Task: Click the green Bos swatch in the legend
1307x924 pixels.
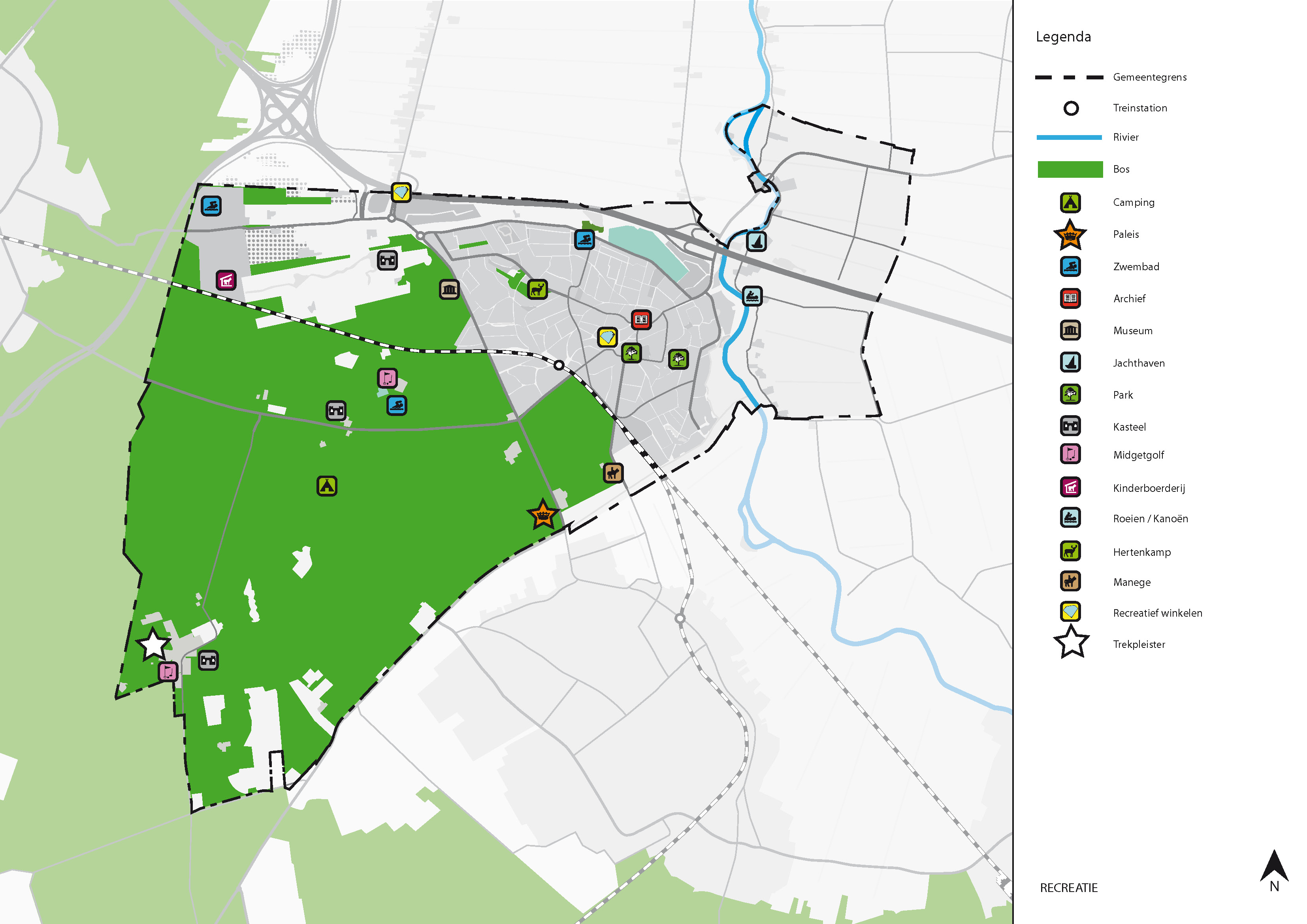Action: 1070,169
